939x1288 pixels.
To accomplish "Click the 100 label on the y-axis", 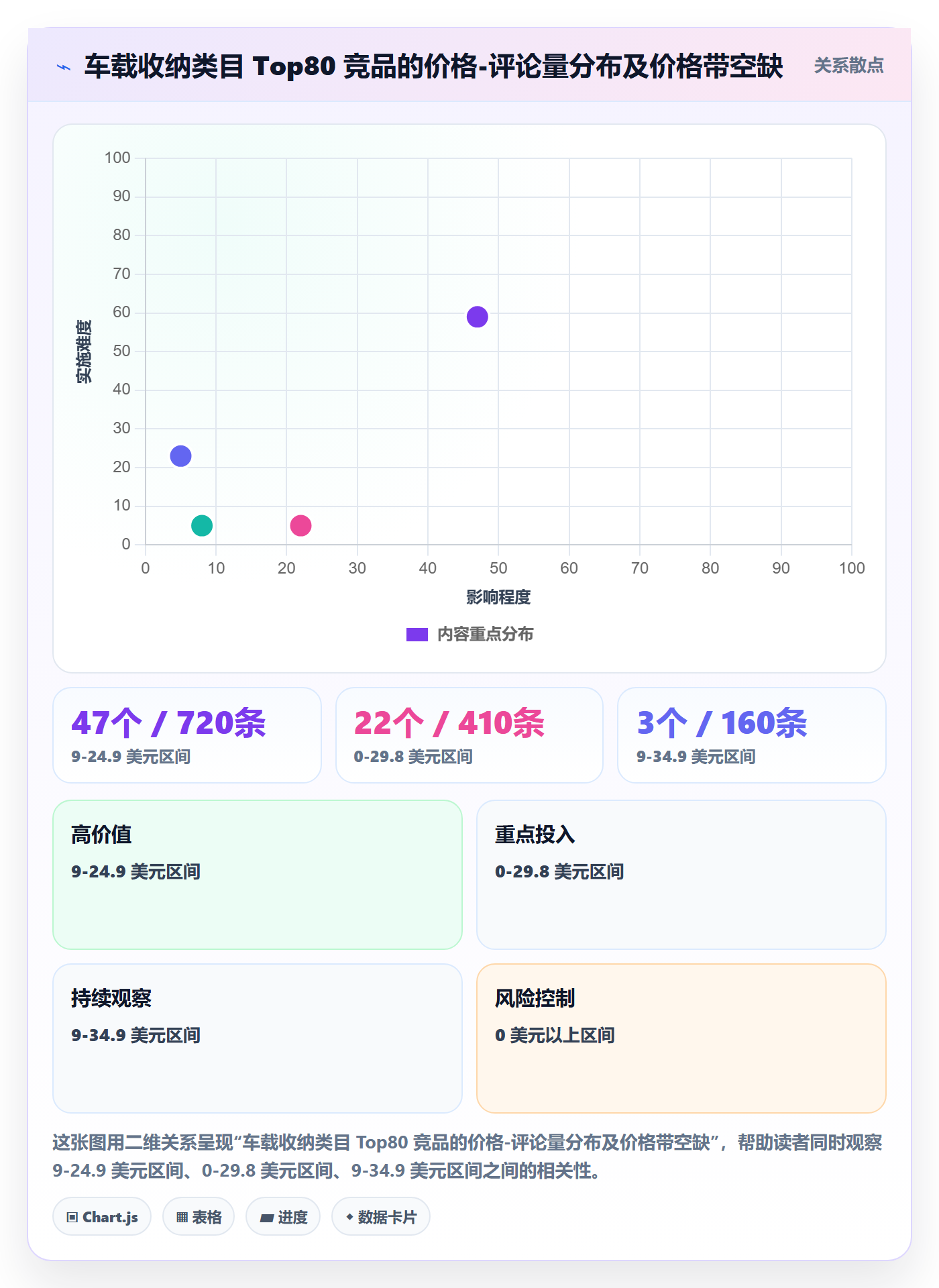I will [117, 158].
